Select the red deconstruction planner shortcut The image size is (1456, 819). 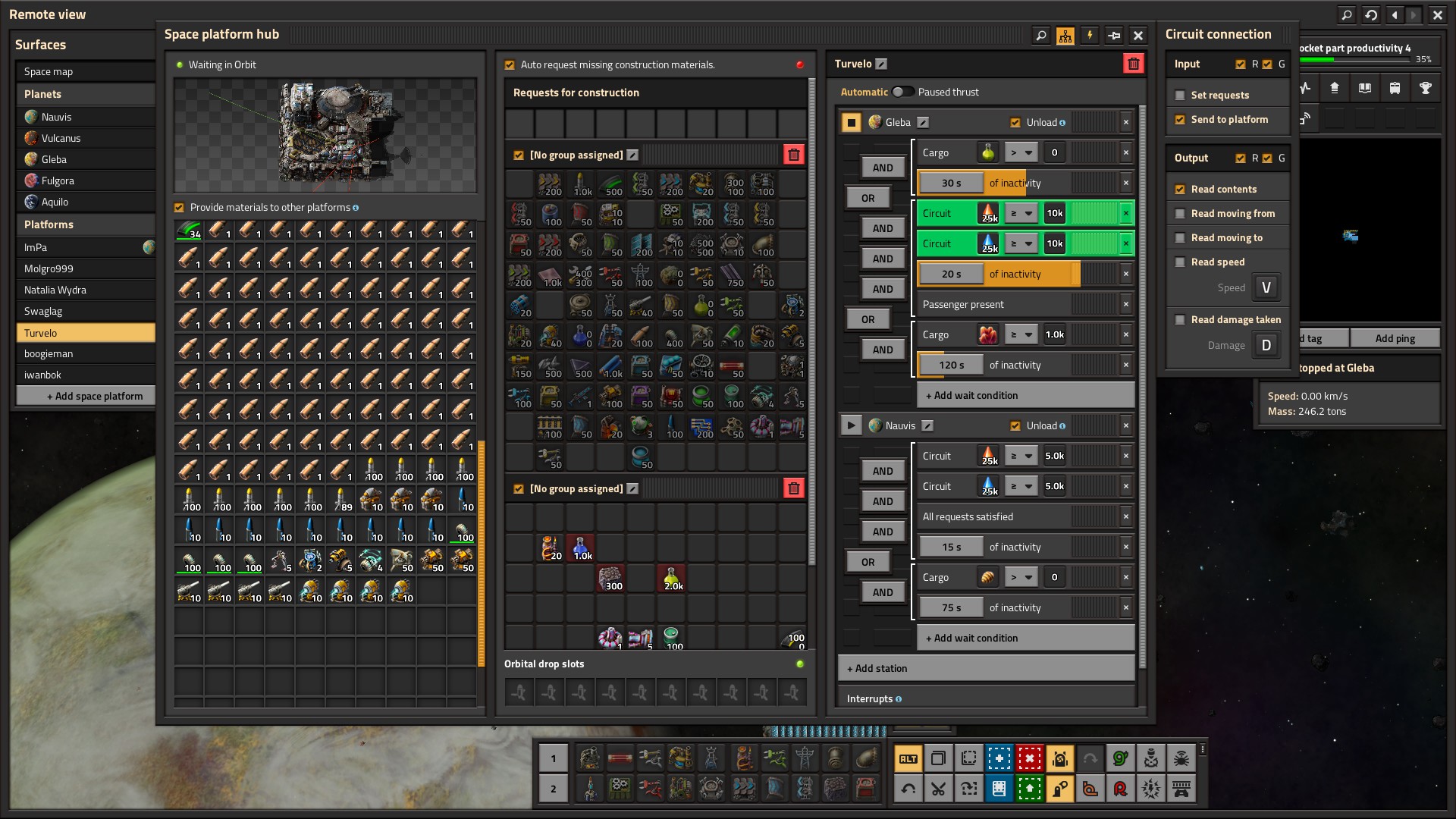coord(1029,758)
